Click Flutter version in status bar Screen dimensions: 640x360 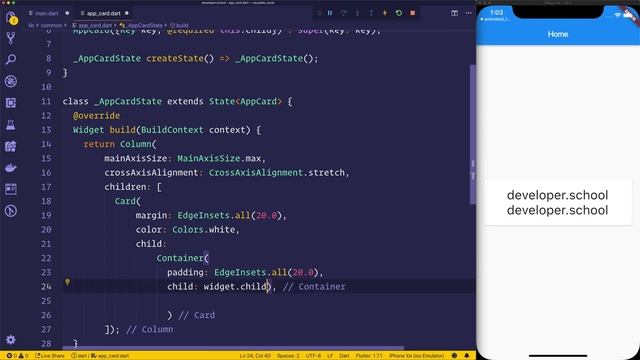click(x=369, y=356)
